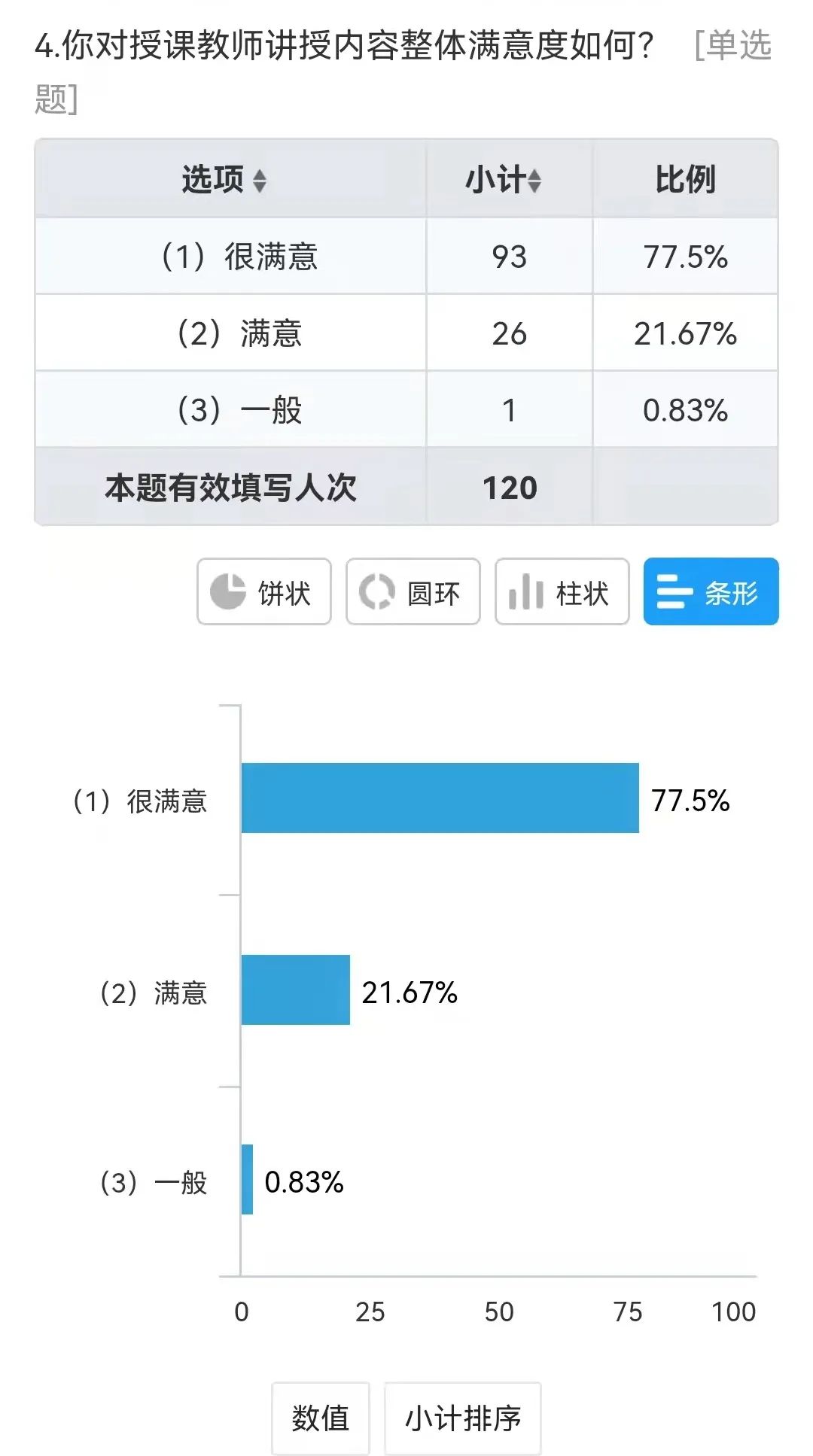The height and width of the screenshot is (1456, 813).
Task: Select the 很满意 blue bar
Action: click(x=440, y=798)
